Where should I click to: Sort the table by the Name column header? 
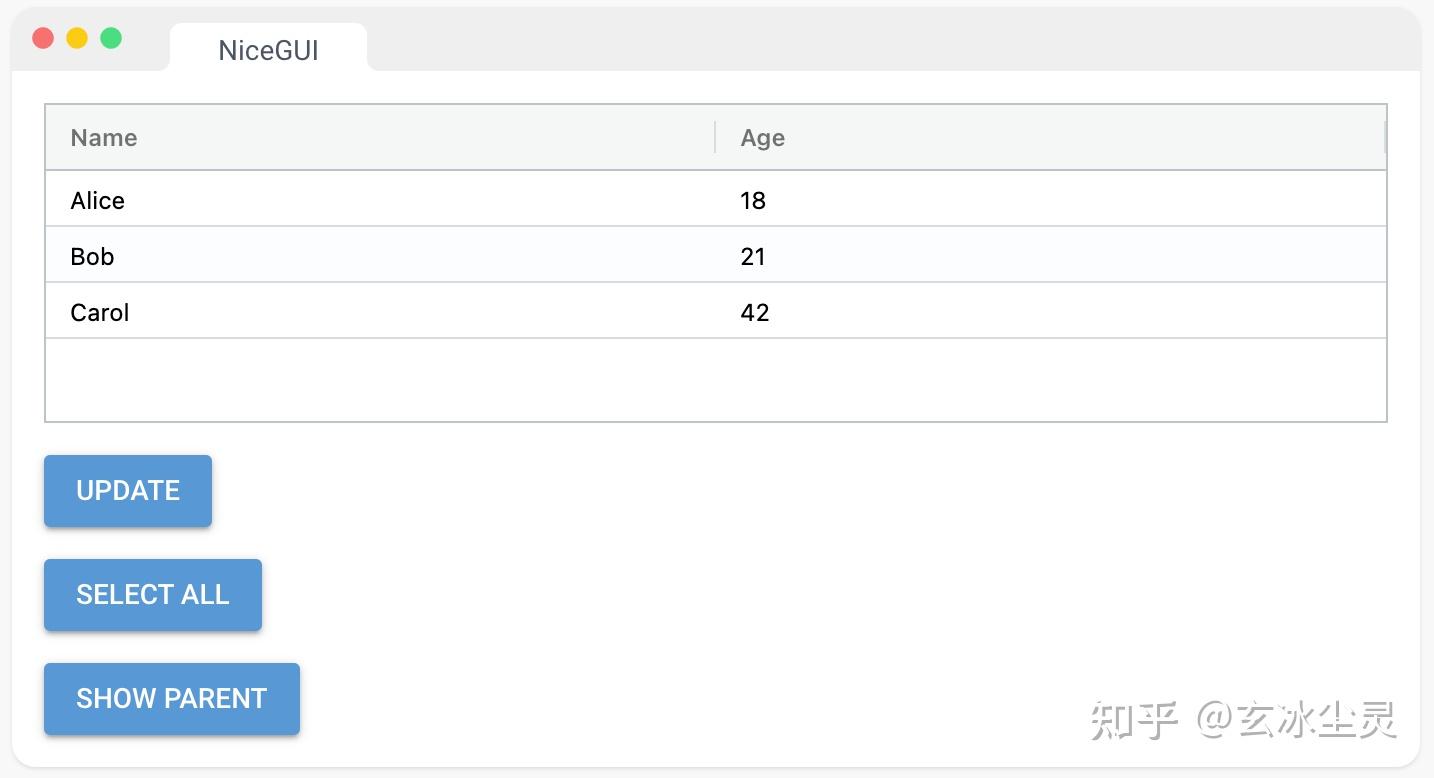coord(103,137)
